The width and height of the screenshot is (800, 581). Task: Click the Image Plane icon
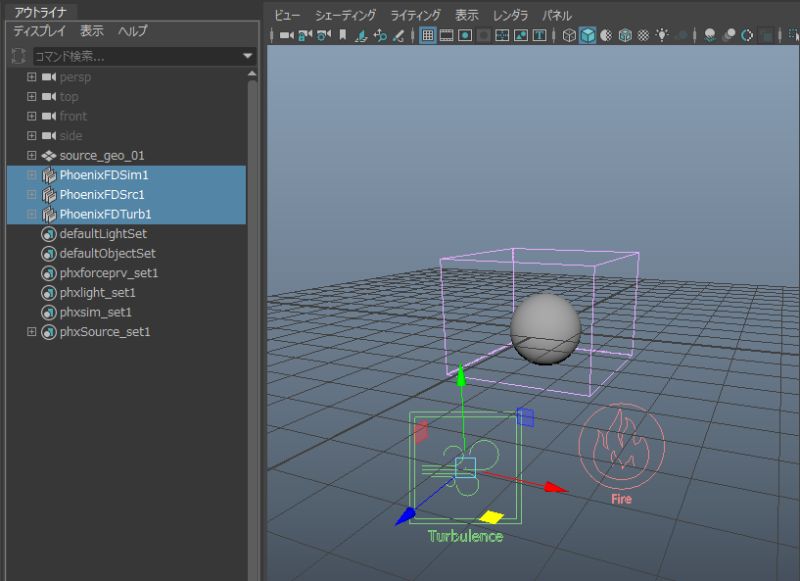point(361,35)
